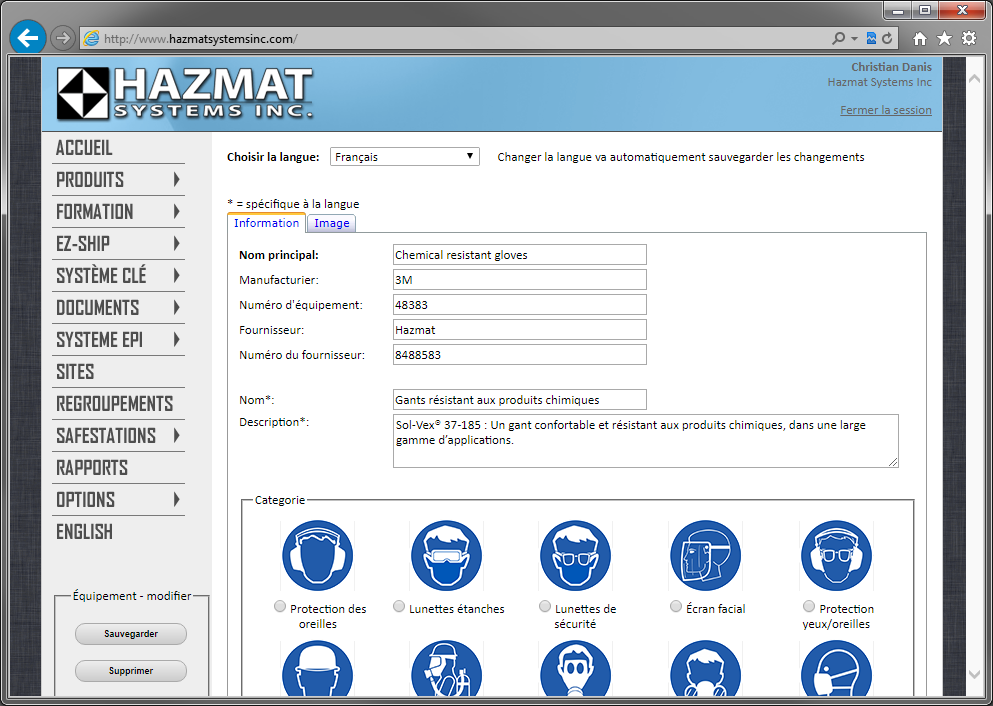Click the browser back arrow button
Image resolution: width=993 pixels, height=706 pixels.
pyautogui.click(x=28, y=39)
